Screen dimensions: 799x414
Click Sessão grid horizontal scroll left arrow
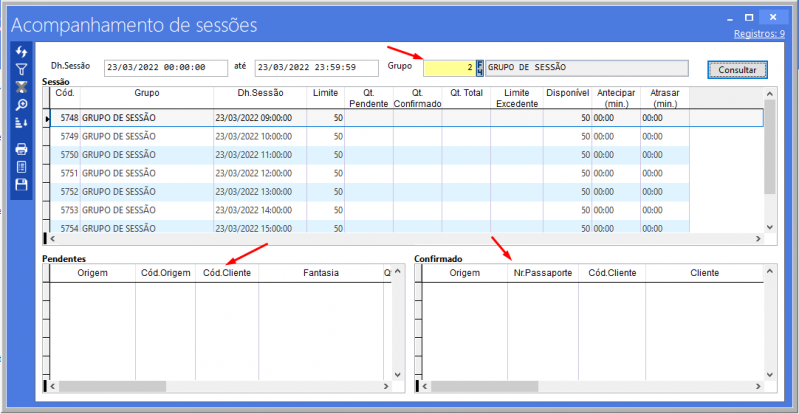coord(52,239)
